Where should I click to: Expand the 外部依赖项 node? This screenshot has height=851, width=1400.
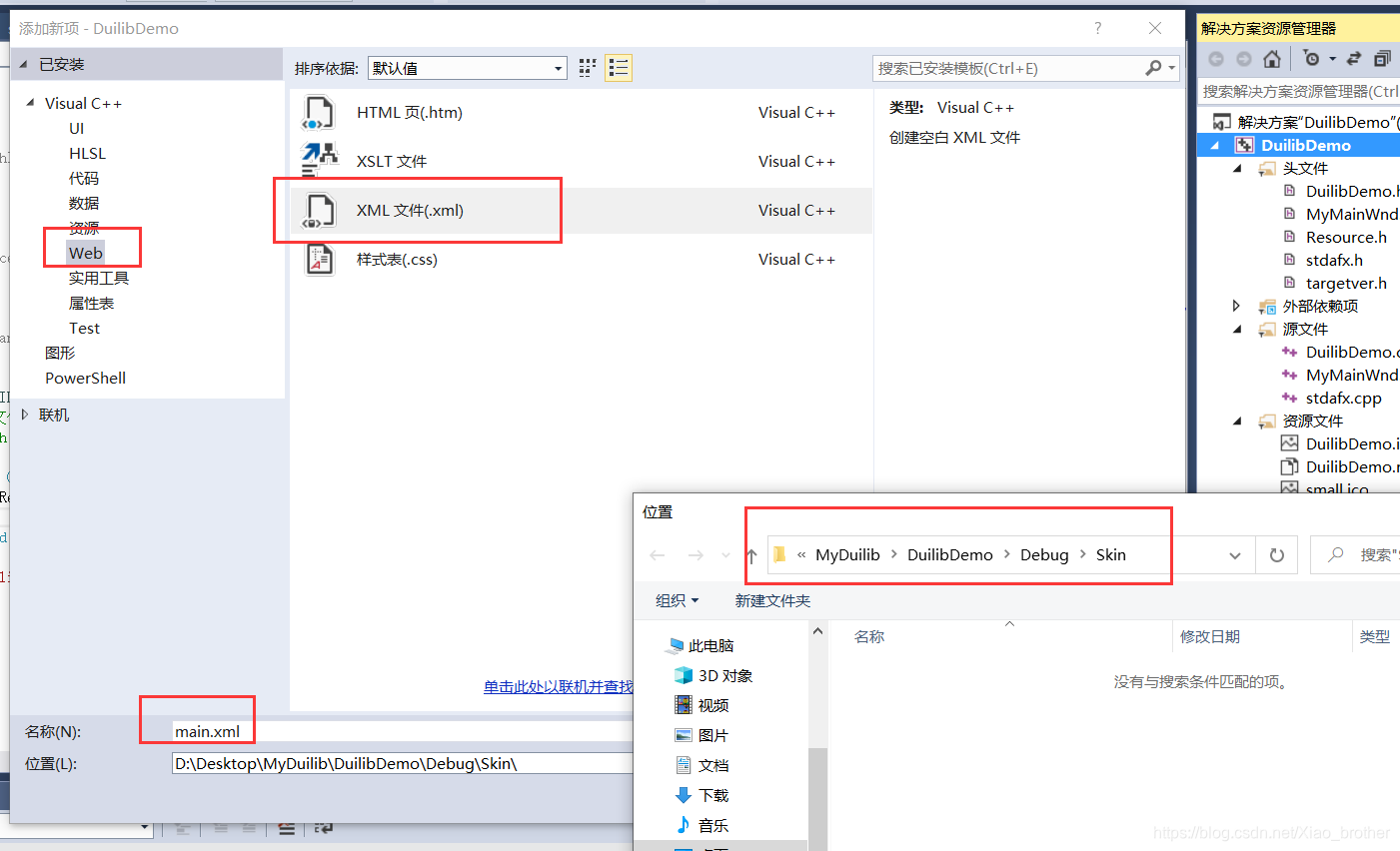[1237, 307]
